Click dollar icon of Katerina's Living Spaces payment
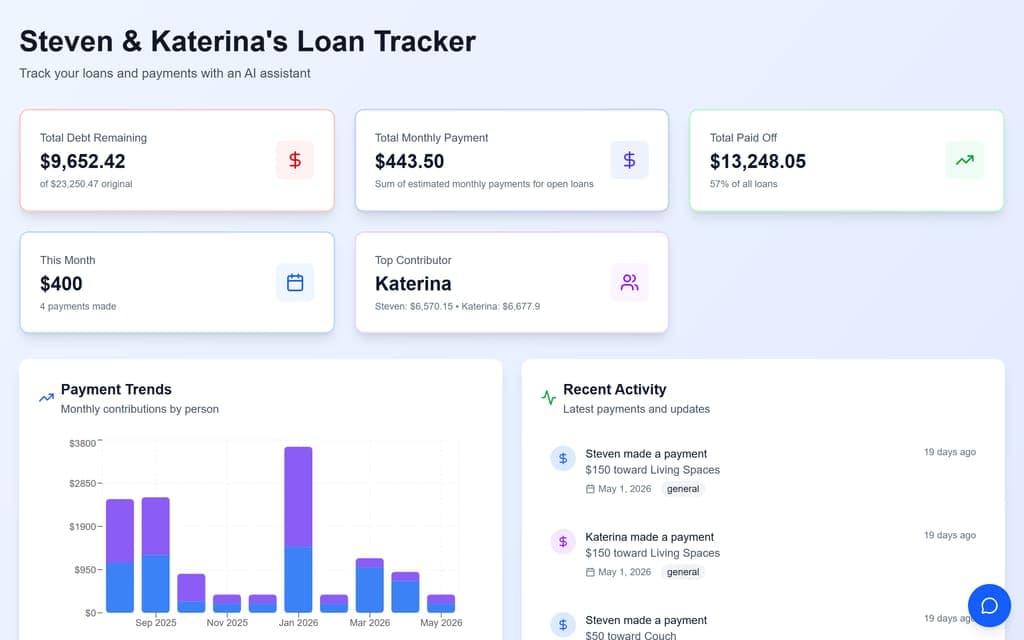Viewport: 1024px width, 640px height. [563, 541]
